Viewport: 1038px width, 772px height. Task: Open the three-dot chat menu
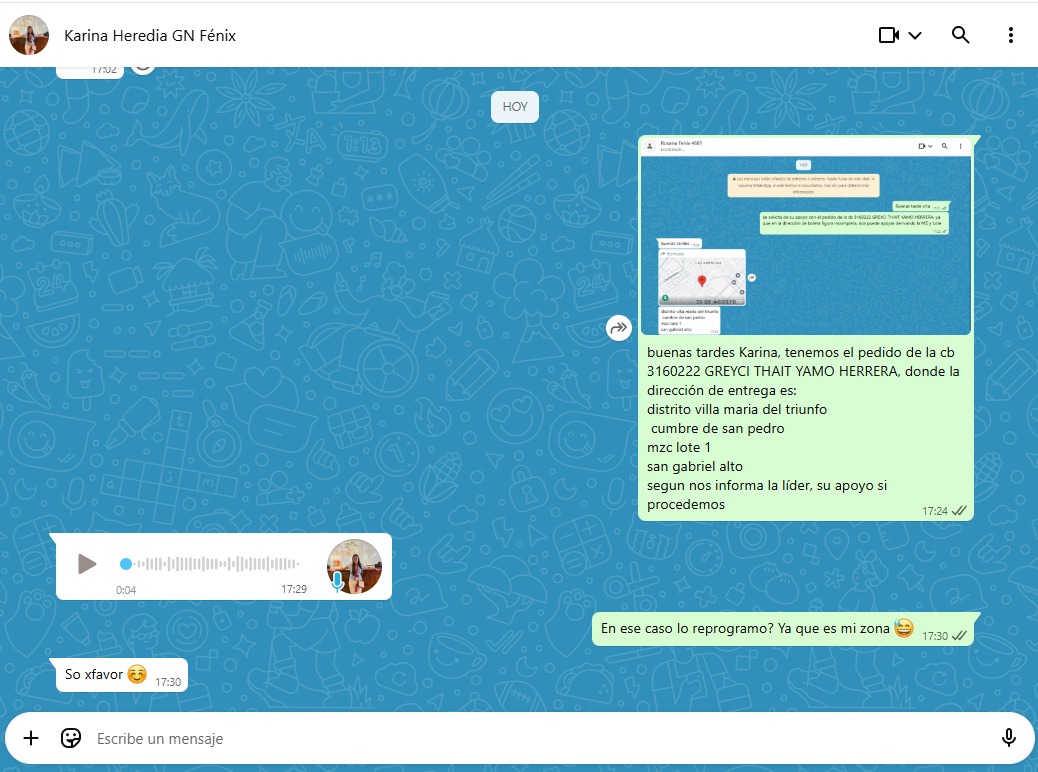(x=1010, y=35)
